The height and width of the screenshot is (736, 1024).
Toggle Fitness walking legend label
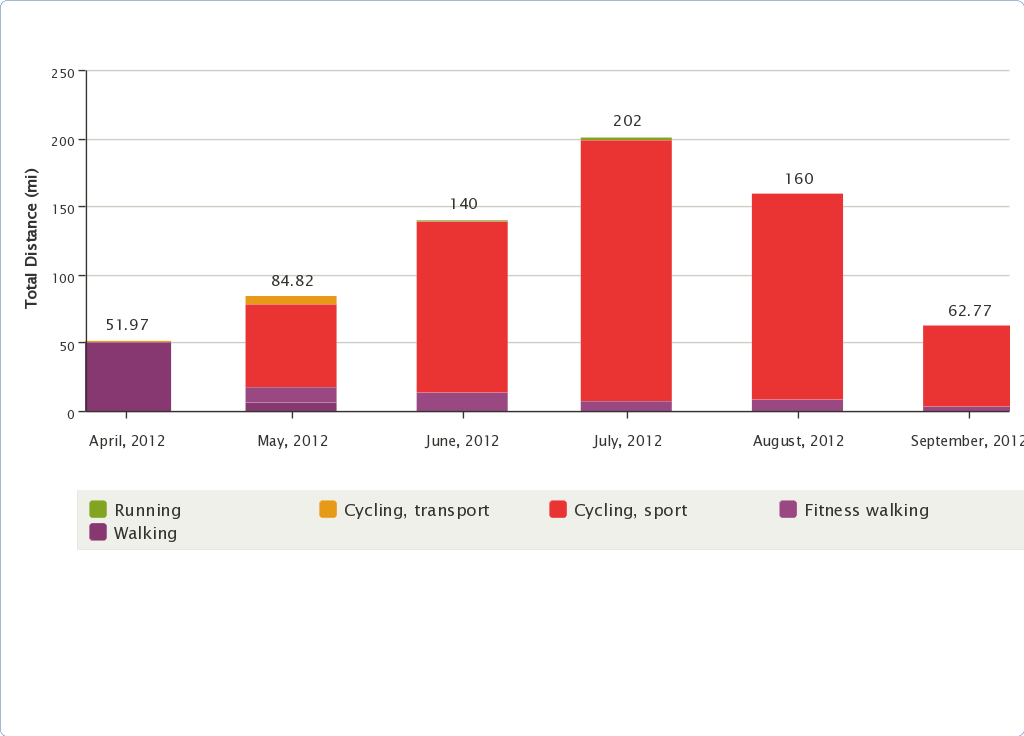point(866,510)
